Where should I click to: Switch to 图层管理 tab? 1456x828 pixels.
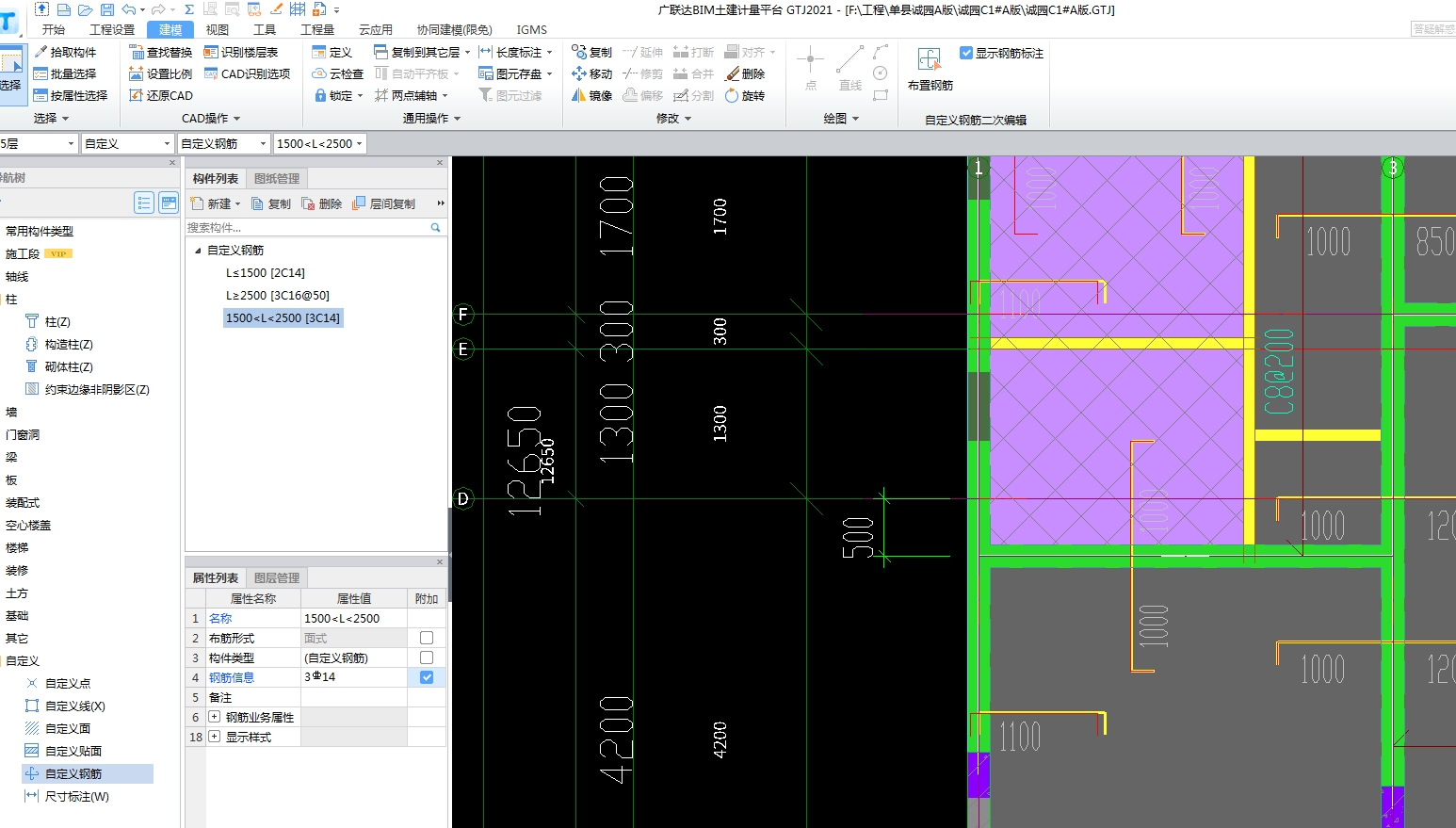[277, 577]
